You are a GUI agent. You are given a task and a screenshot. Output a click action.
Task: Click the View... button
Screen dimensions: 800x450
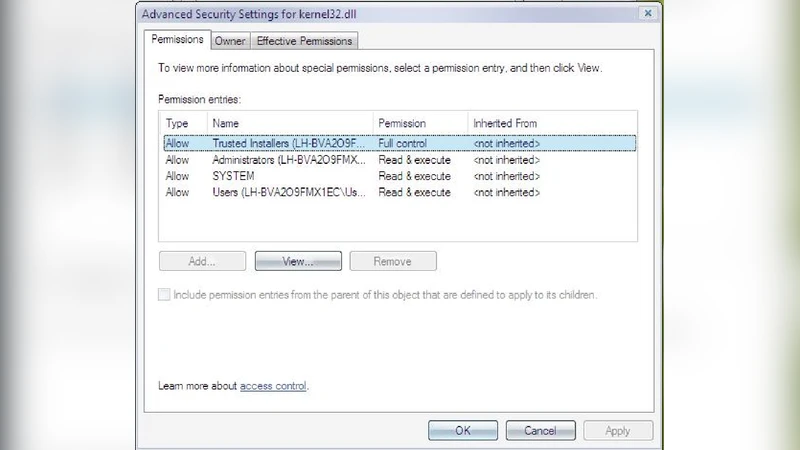[298, 261]
